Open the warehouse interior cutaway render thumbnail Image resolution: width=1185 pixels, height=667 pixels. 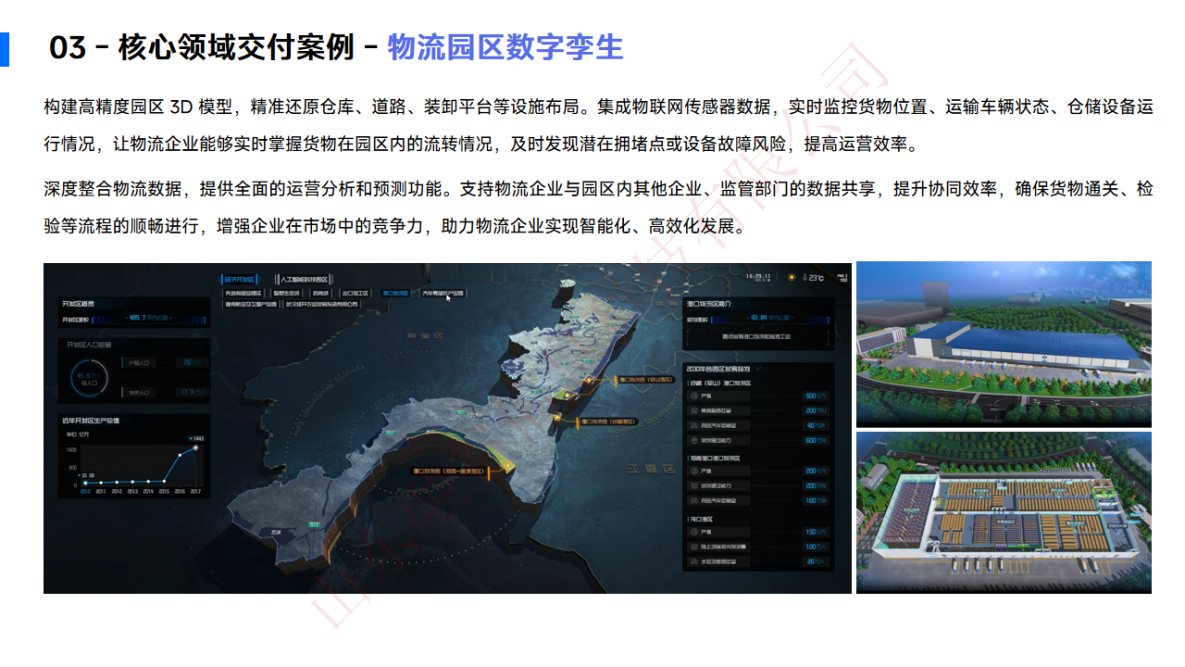(1004, 513)
